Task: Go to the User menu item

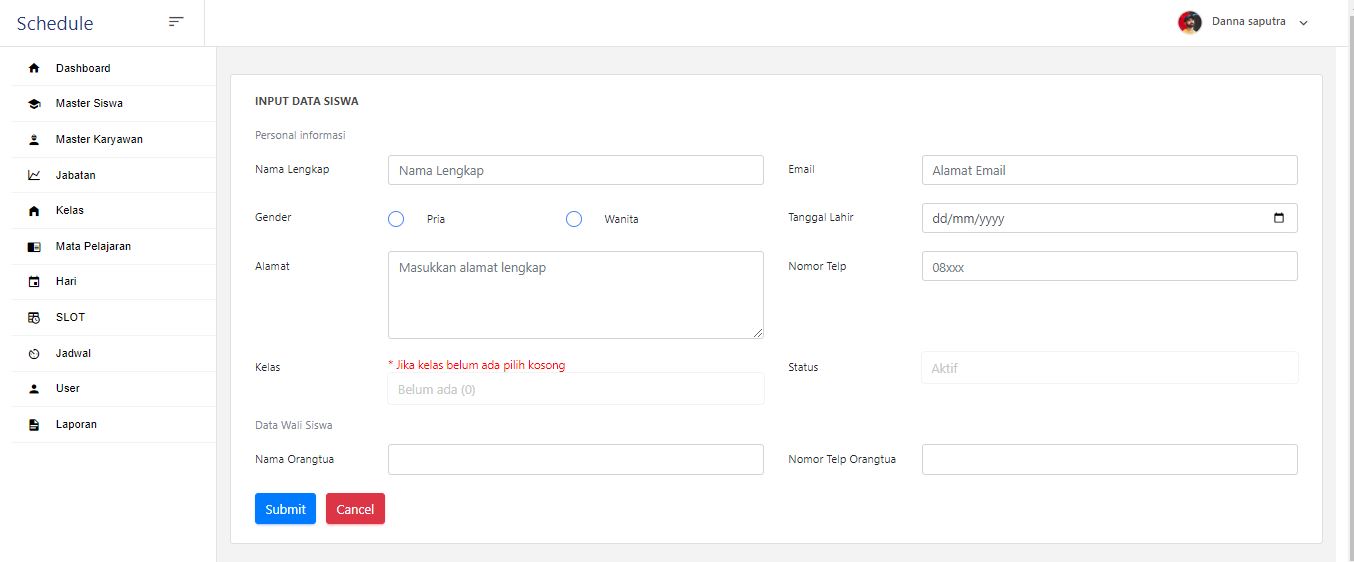Action: coord(68,388)
